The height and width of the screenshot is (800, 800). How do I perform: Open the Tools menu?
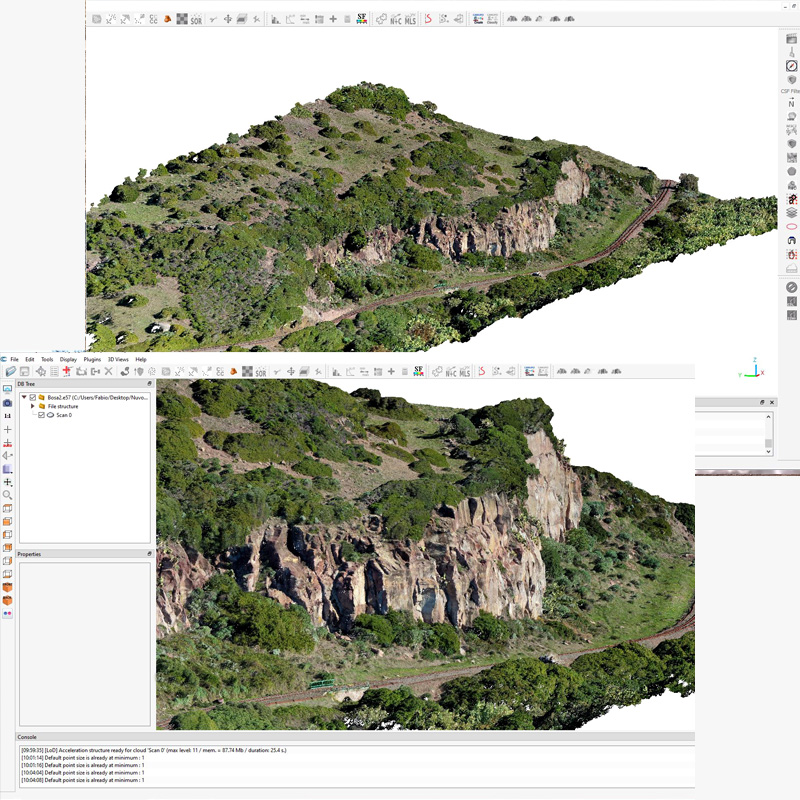click(x=47, y=359)
